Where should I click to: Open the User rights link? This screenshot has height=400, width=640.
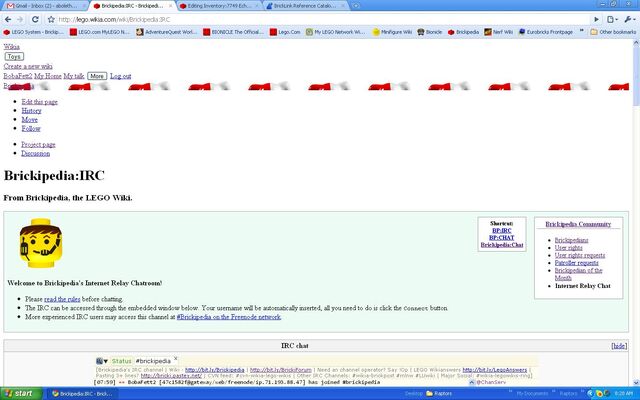pos(569,248)
